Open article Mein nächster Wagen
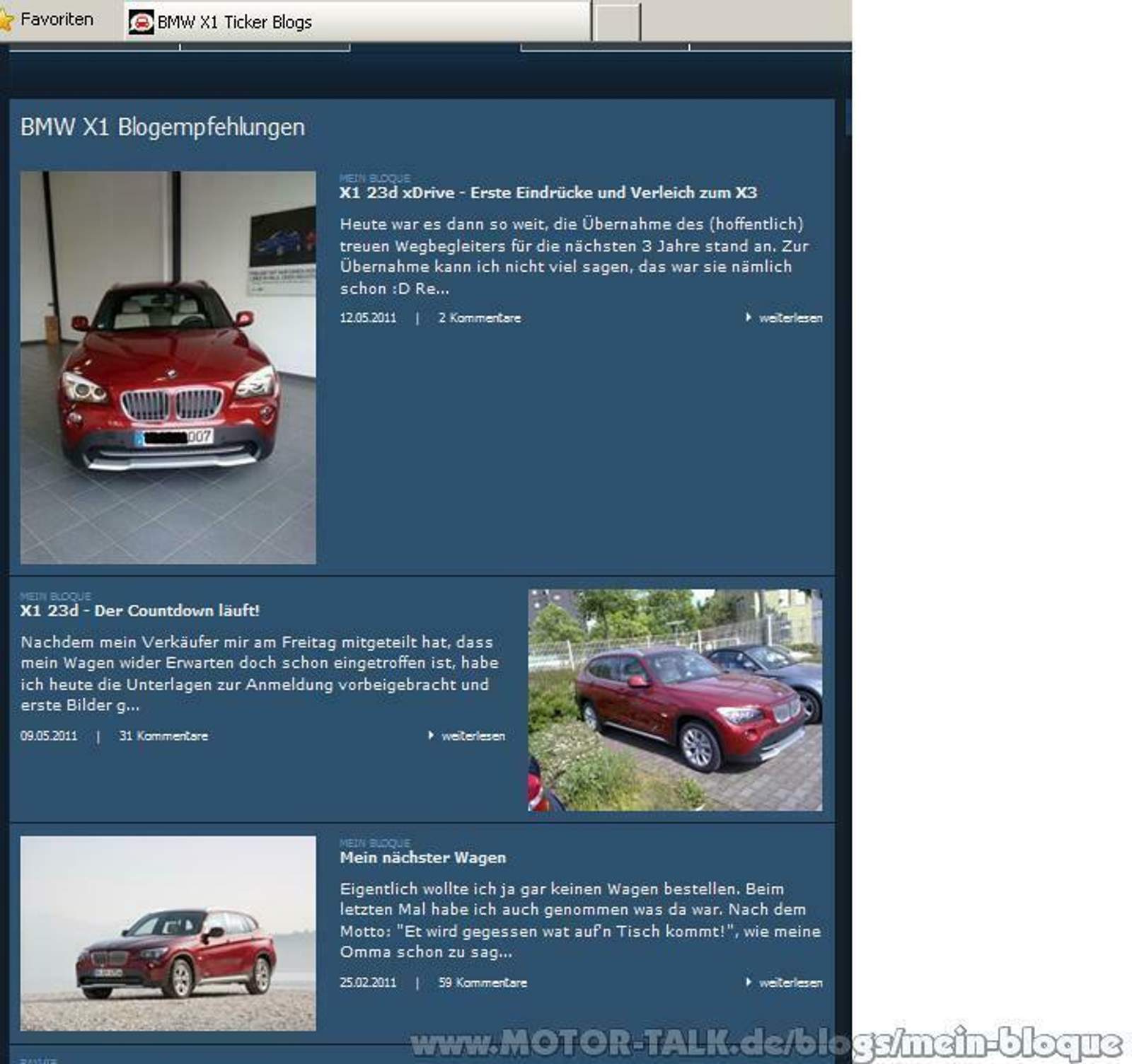The image size is (1132, 1064). pyautogui.click(x=423, y=857)
